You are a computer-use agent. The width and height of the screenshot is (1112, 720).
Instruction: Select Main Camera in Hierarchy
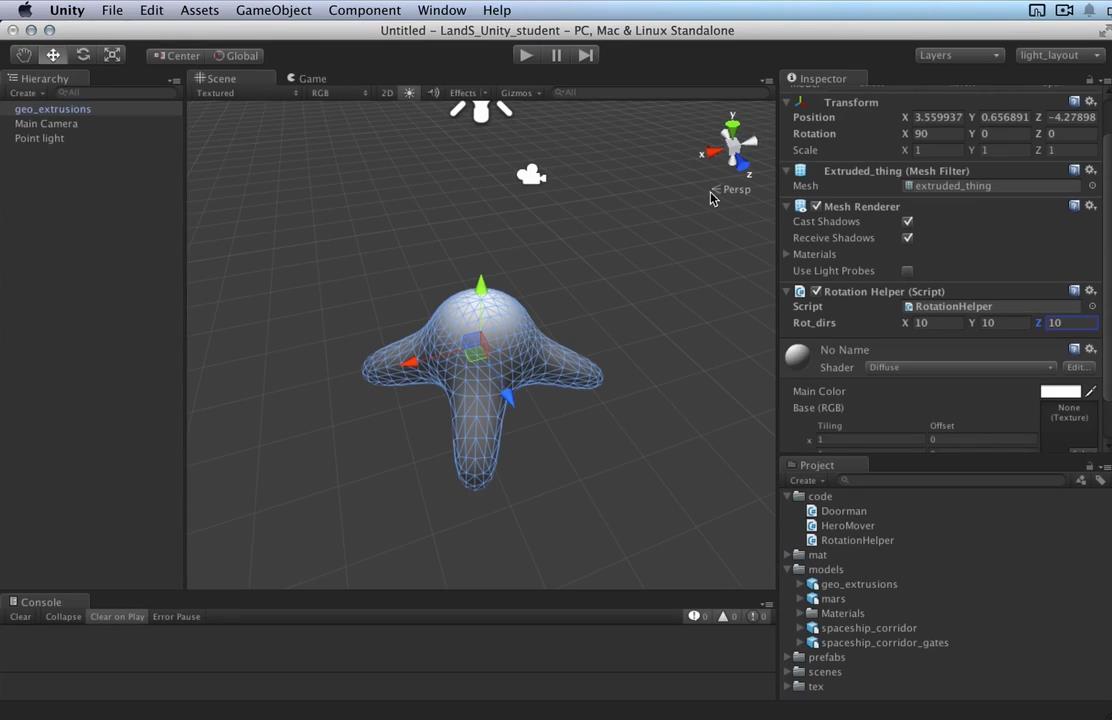tap(46, 124)
